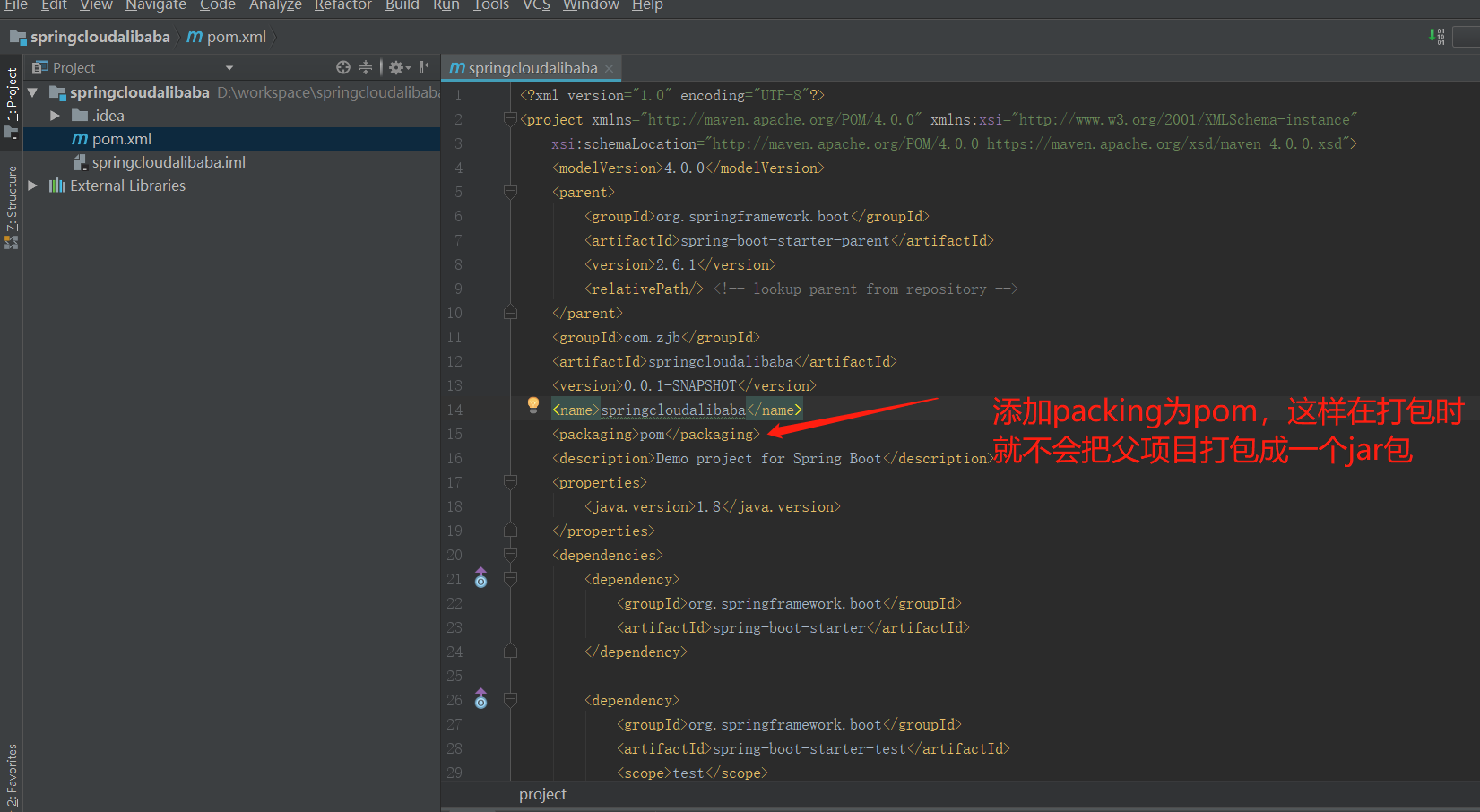Click the lightbulb intention icon on line 14
Image resolution: width=1480 pixels, height=812 pixels.
(532, 405)
